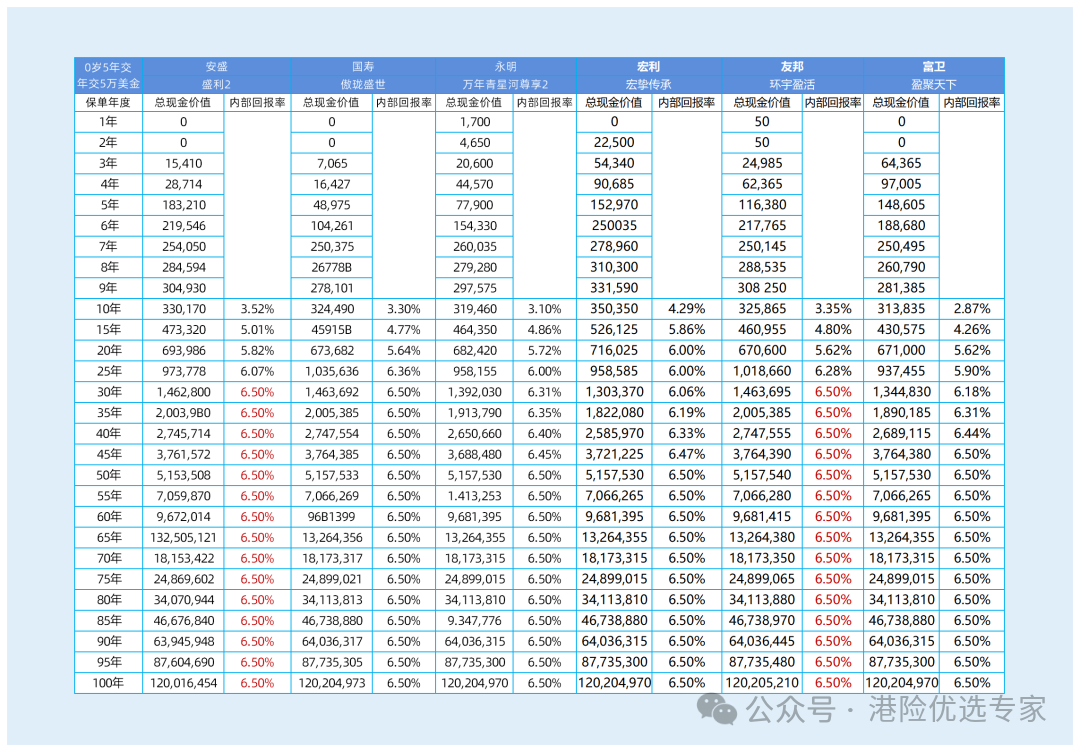Click the value 1.413,253
Image resolution: width=1080 pixels, height=752 pixels.
coord(475,496)
